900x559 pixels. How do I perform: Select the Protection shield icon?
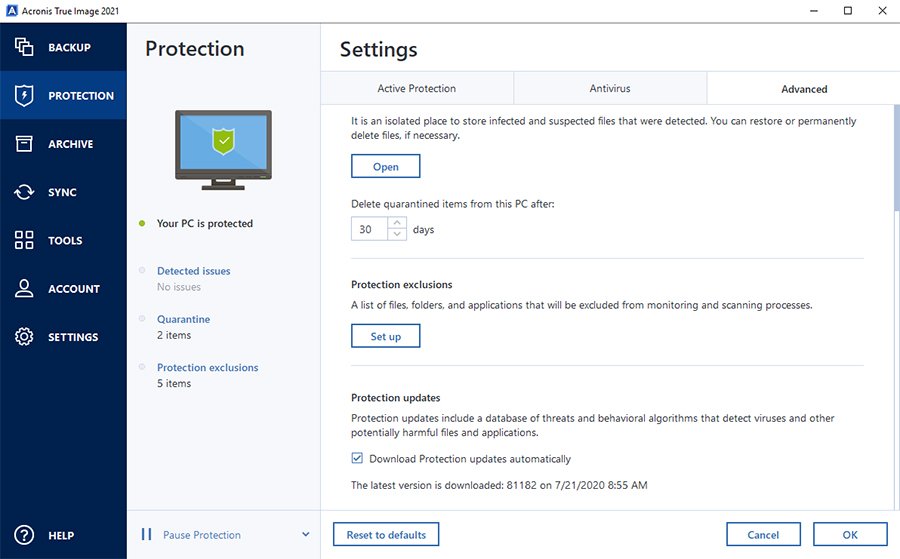(24, 96)
